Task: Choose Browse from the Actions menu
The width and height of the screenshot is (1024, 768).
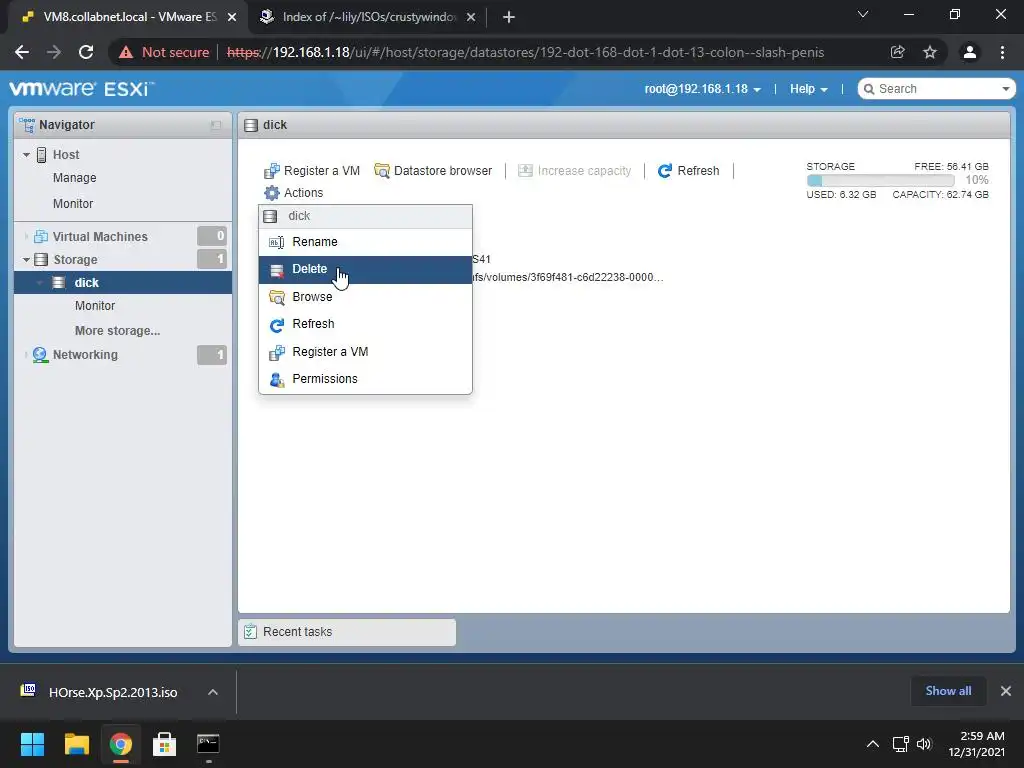Action: tap(365, 296)
